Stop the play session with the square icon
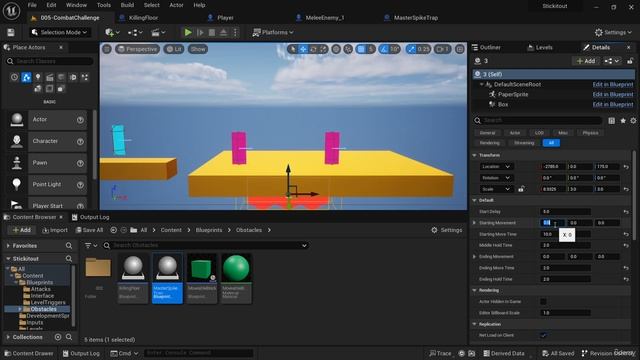 pyautogui.click(x=212, y=32)
